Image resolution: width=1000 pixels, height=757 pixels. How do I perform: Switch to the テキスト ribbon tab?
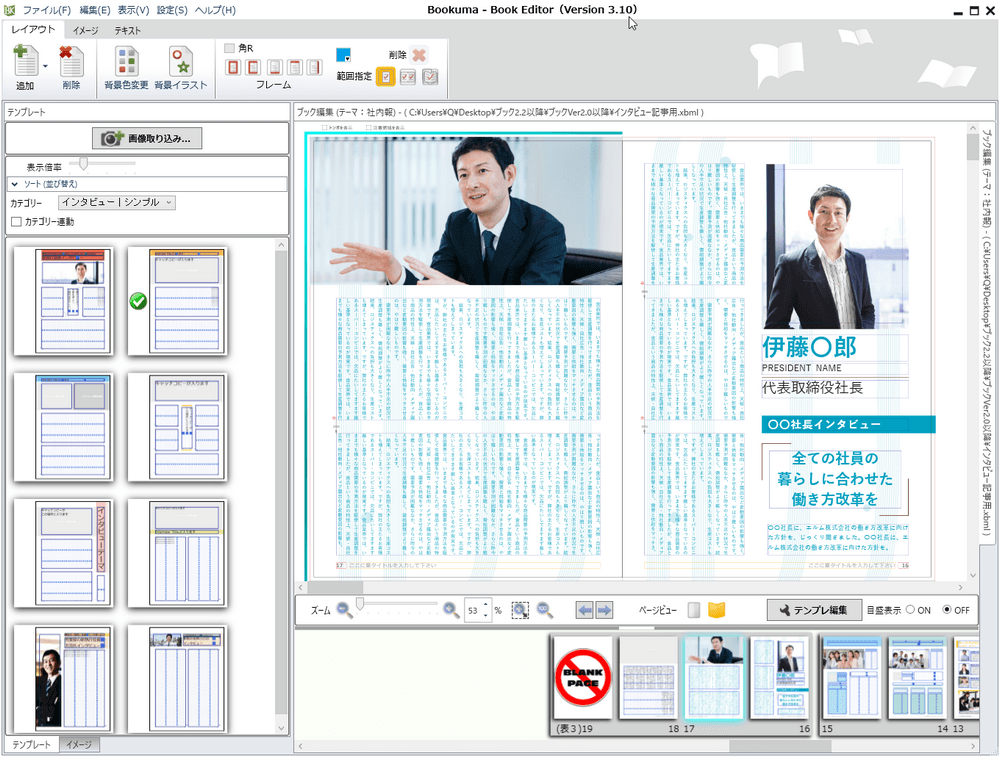pos(127,30)
